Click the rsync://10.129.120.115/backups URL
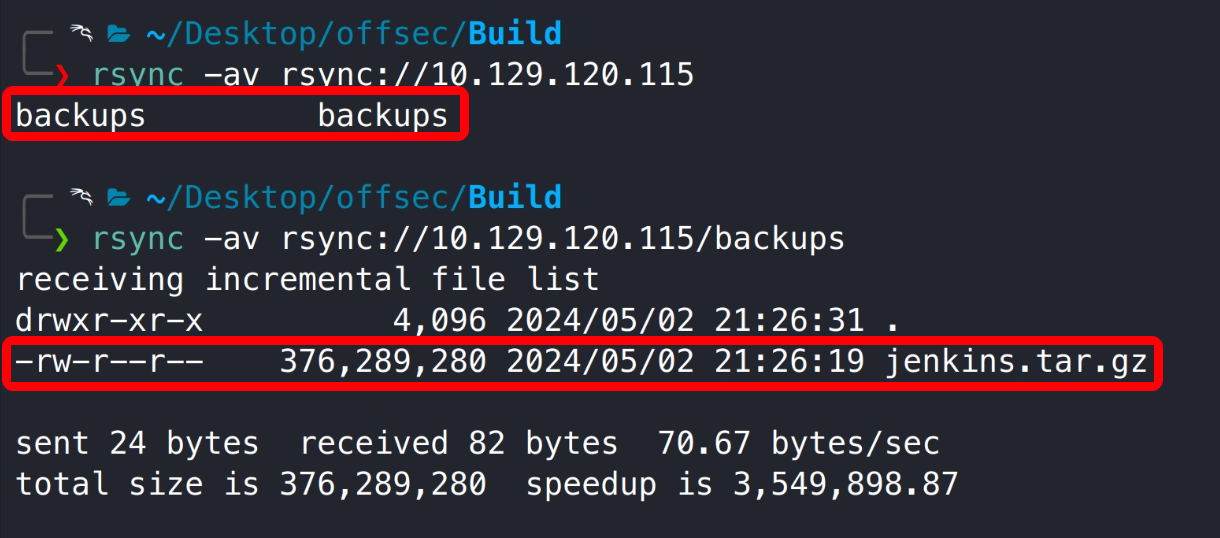 (x=563, y=239)
